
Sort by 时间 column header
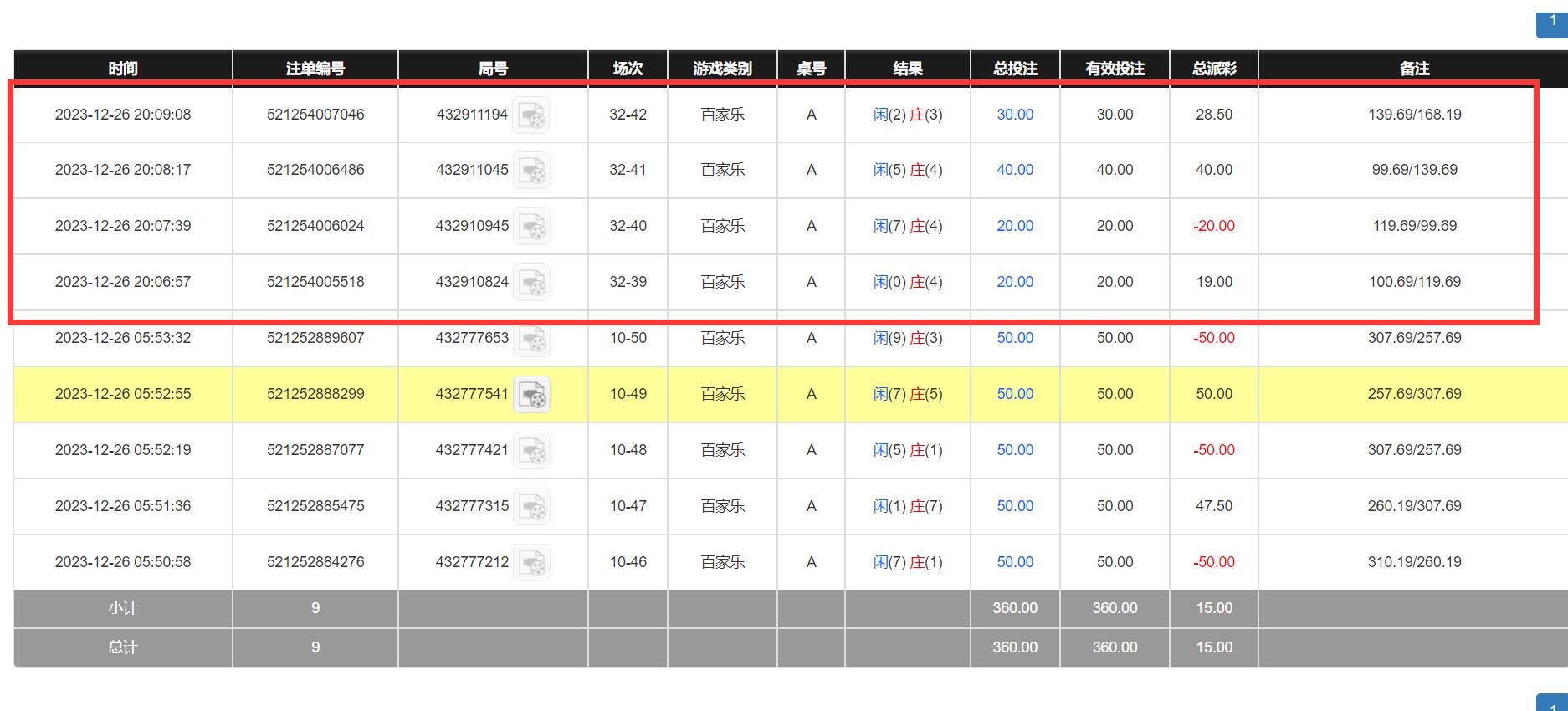pos(123,69)
